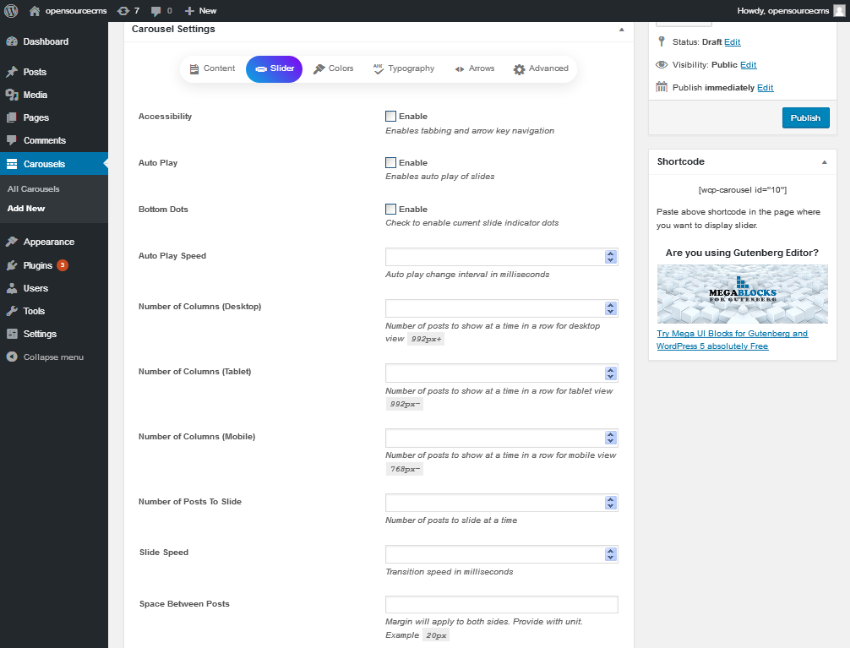Image resolution: width=850 pixels, height=648 pixels.
Task: Open All Carousels submenu item
Action: click(34, 189)
